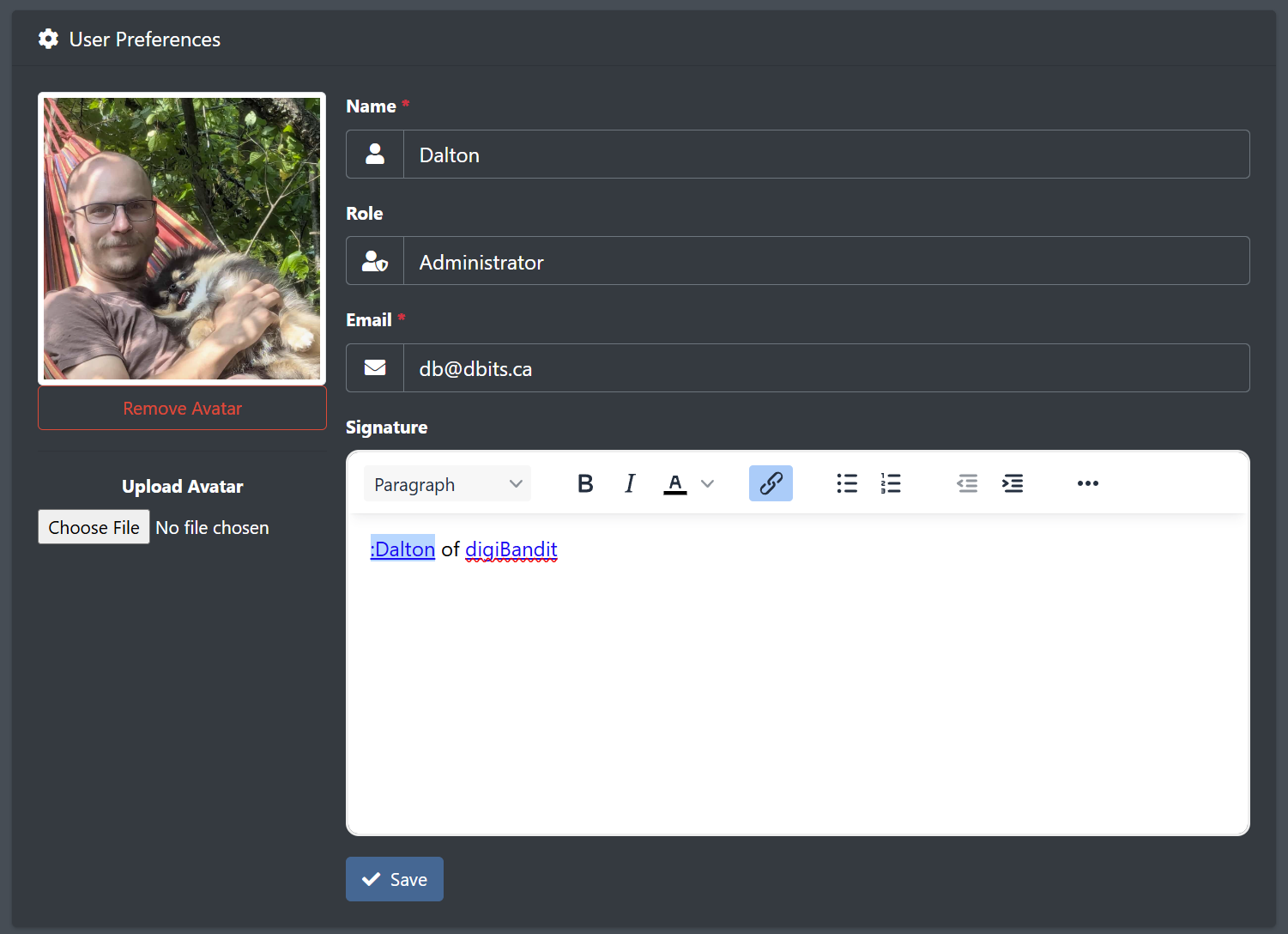Open the Paragraph heading dropdown
The width and height of the screenshot is (1288, 934).
(x=447, y=484)
